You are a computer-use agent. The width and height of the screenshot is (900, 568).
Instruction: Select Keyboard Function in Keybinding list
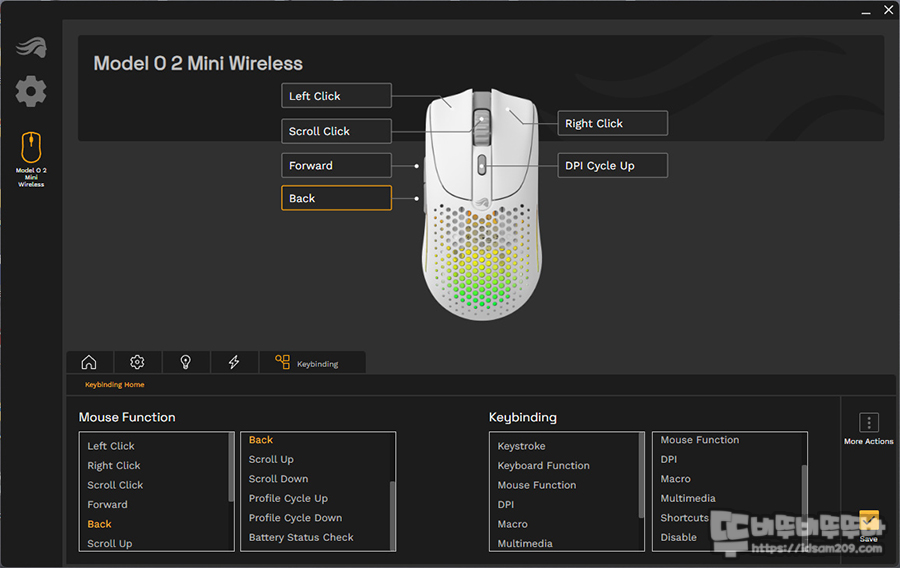click(x=544, y=465)
